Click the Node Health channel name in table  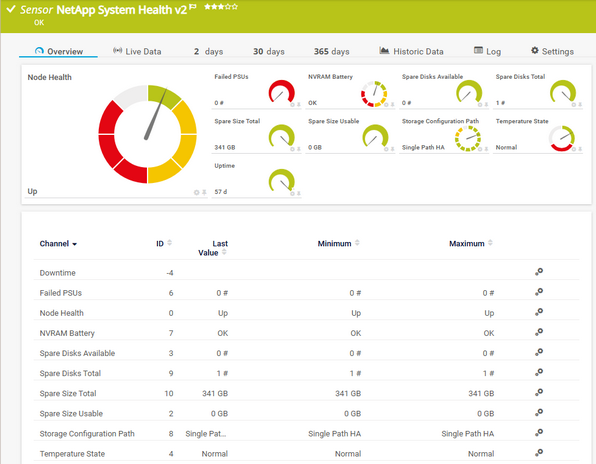62,313
